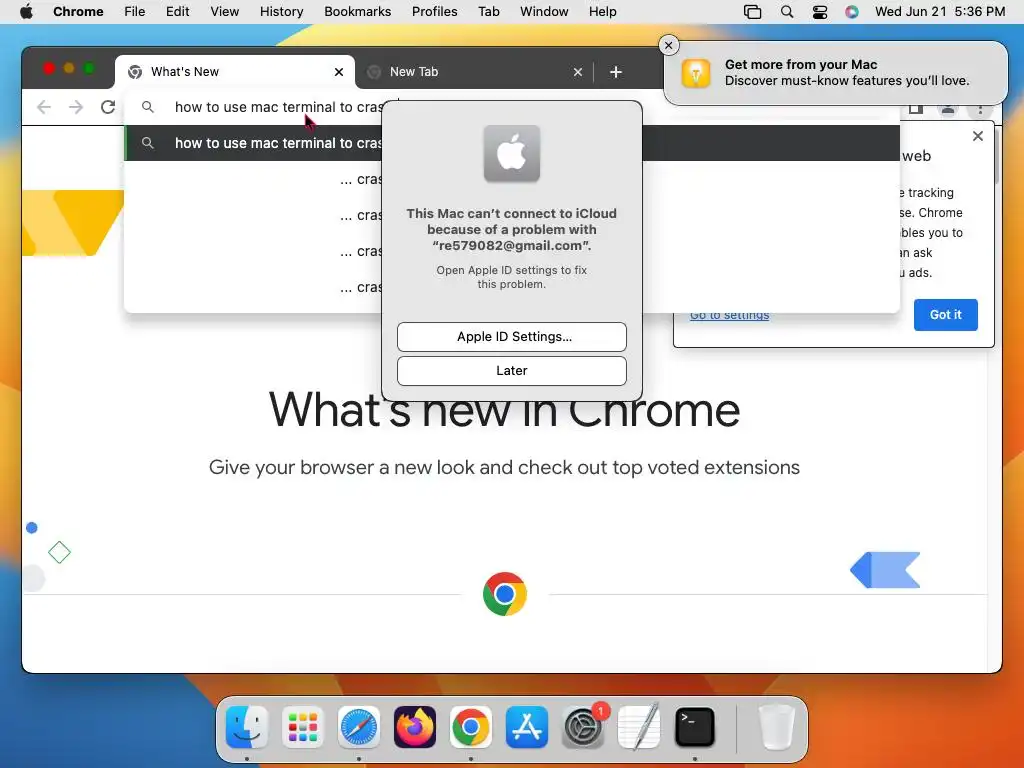Click the What's new in Chrome heading
1024x768 pixels.
pos(504,410)
